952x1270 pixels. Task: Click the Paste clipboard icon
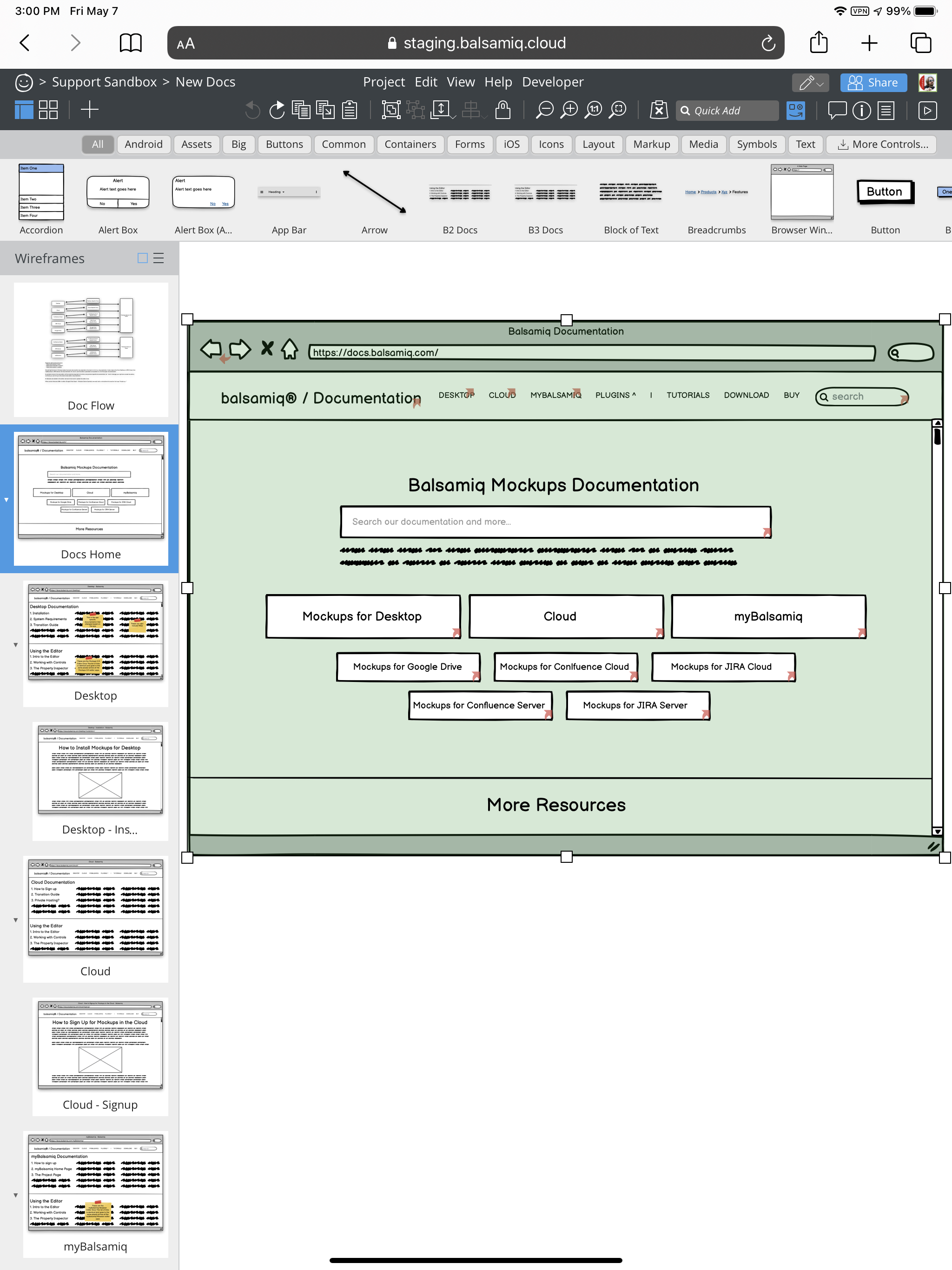(x=350, y=110)
